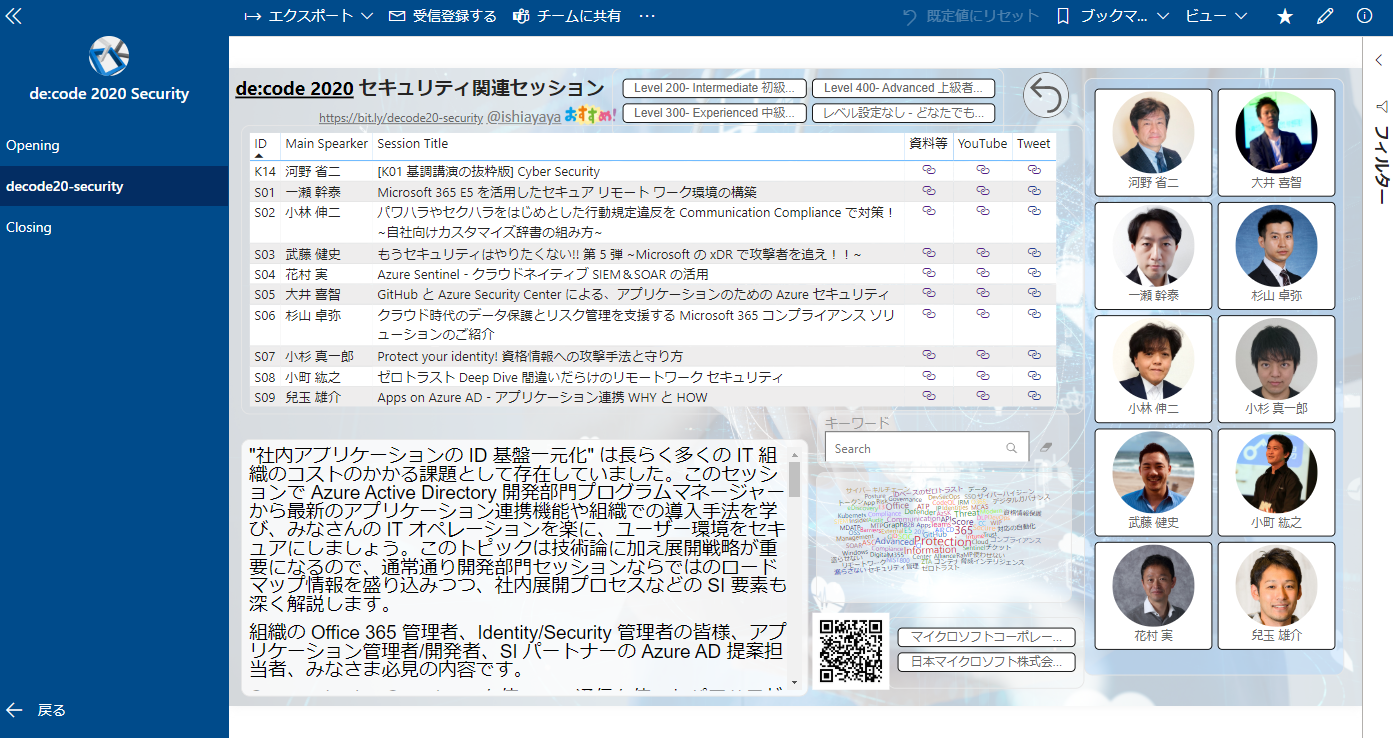Open materials link for S04 row
This screenshot has height=738, width=1393.
pyautogui.click(x=928, y=273)
